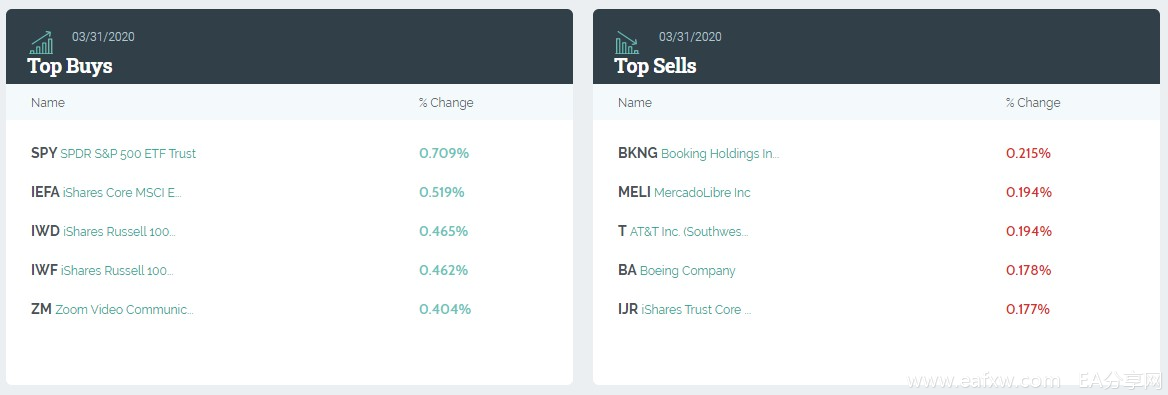Select the T AT&T Inc. row
Image resolution: width=1168 pixels, height=395 pixels.
(x=876, y=231)
